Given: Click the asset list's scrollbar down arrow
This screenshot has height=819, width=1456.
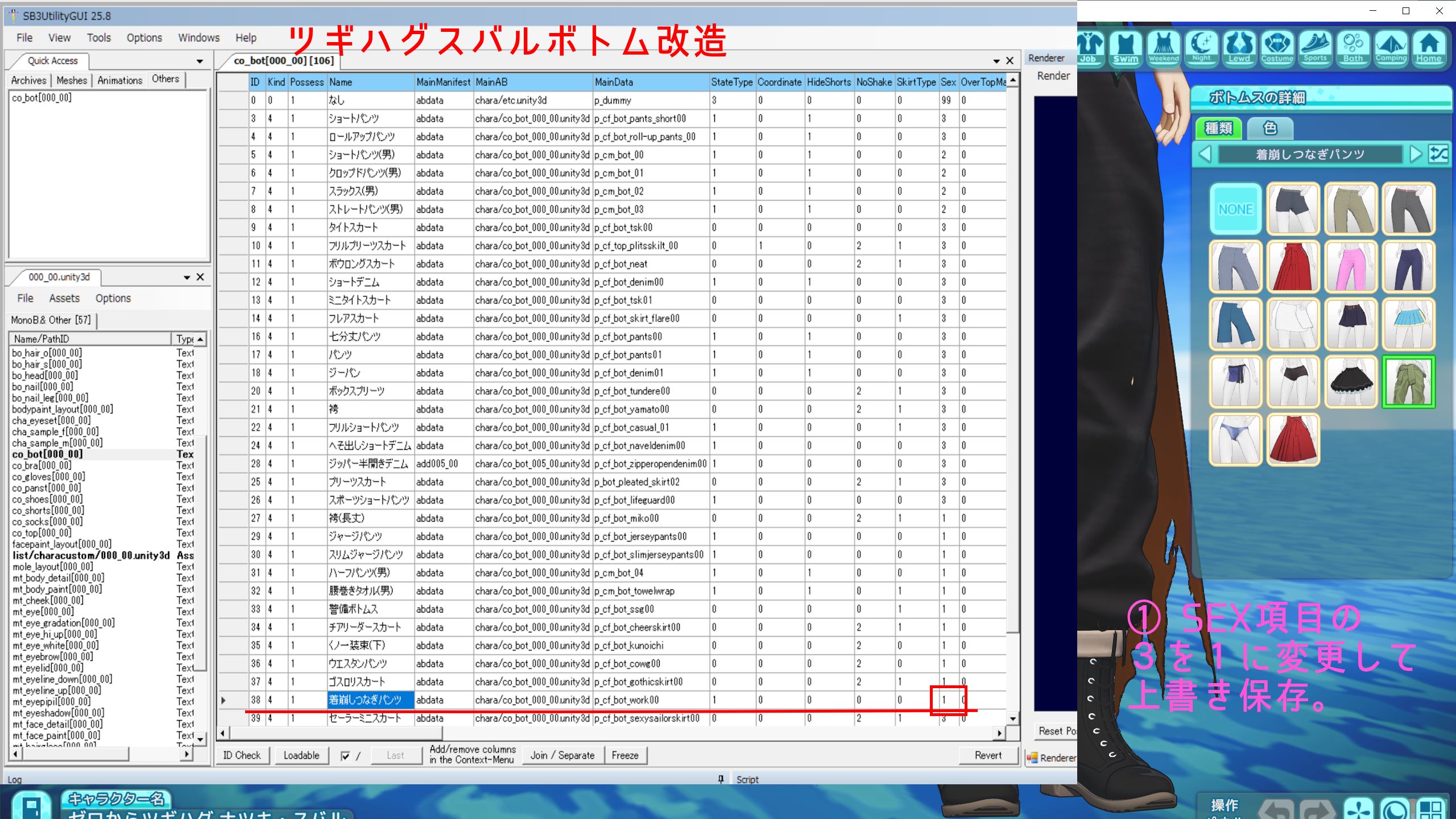Looking at the screenshot, I should [200, 739].
